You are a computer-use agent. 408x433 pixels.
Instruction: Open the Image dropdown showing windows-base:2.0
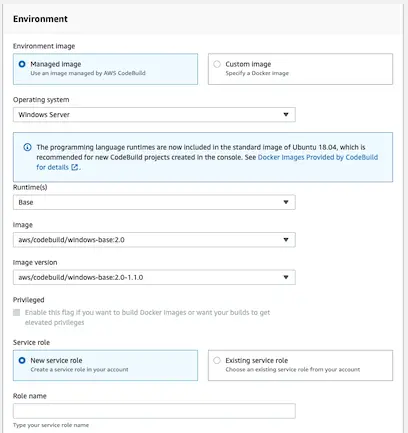154,240
